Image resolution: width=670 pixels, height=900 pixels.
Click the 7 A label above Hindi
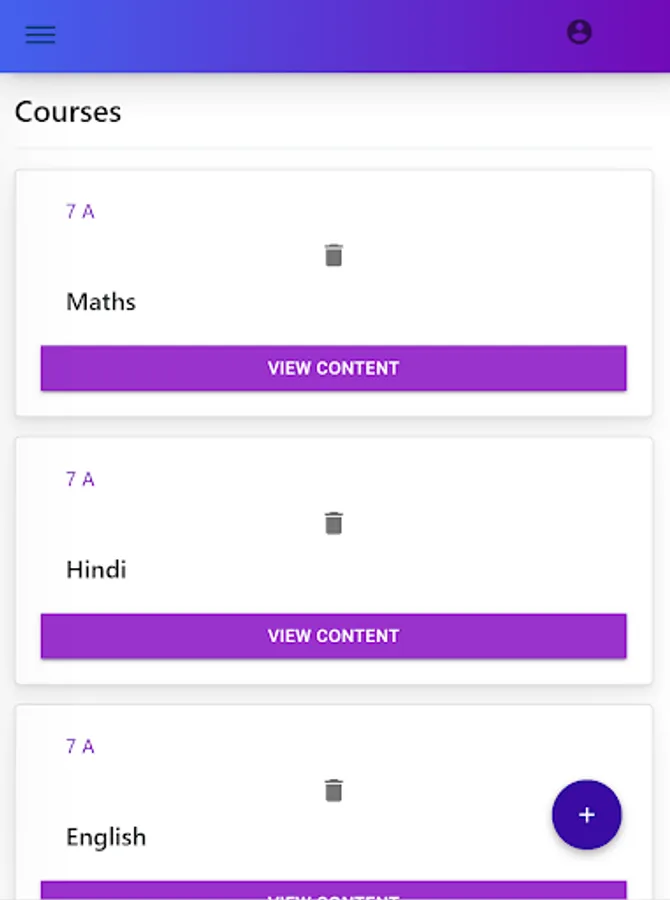tap(80, 479)
